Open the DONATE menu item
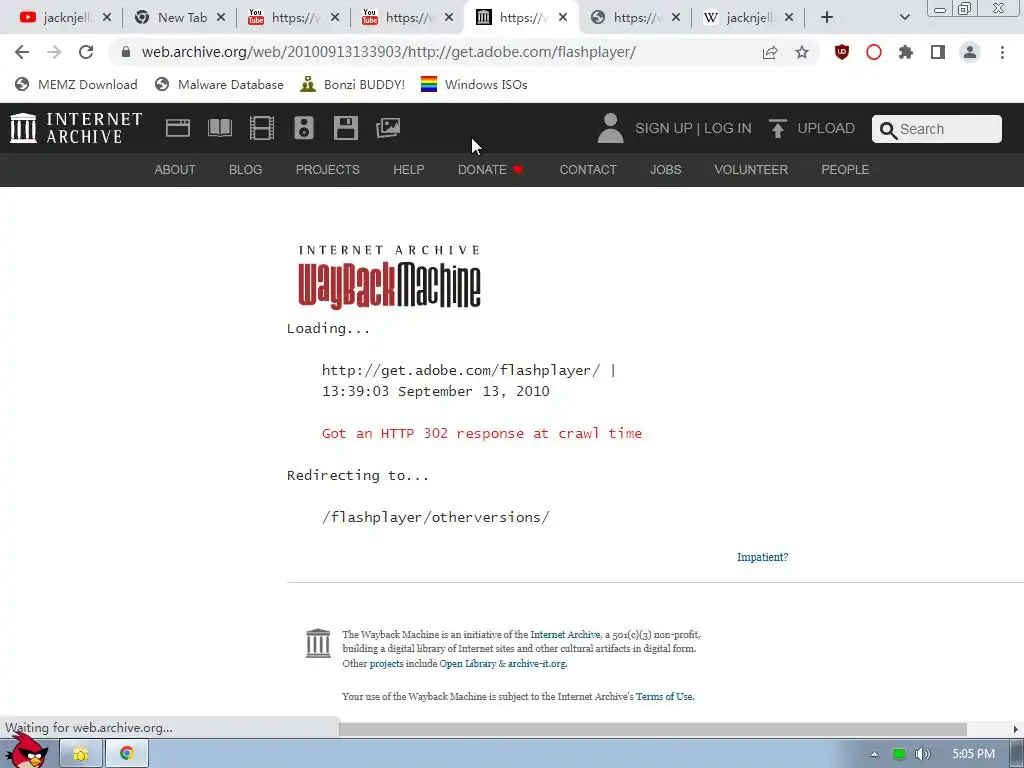 point(490,170)
